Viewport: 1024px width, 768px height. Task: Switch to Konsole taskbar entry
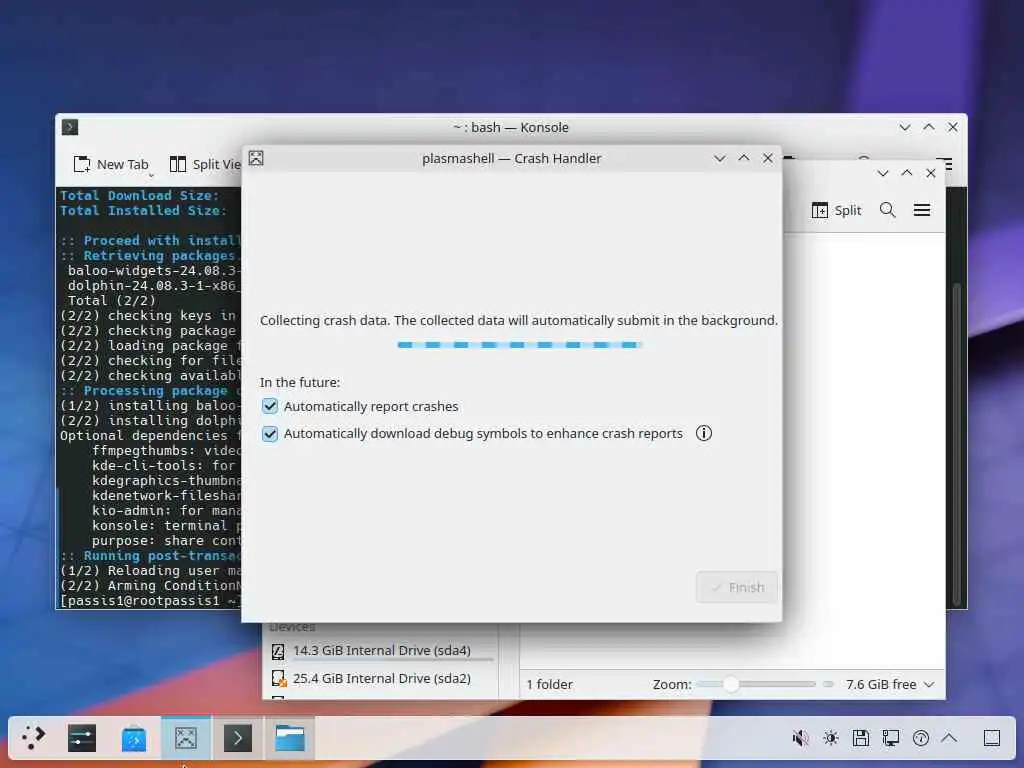[x=238, y=738]
